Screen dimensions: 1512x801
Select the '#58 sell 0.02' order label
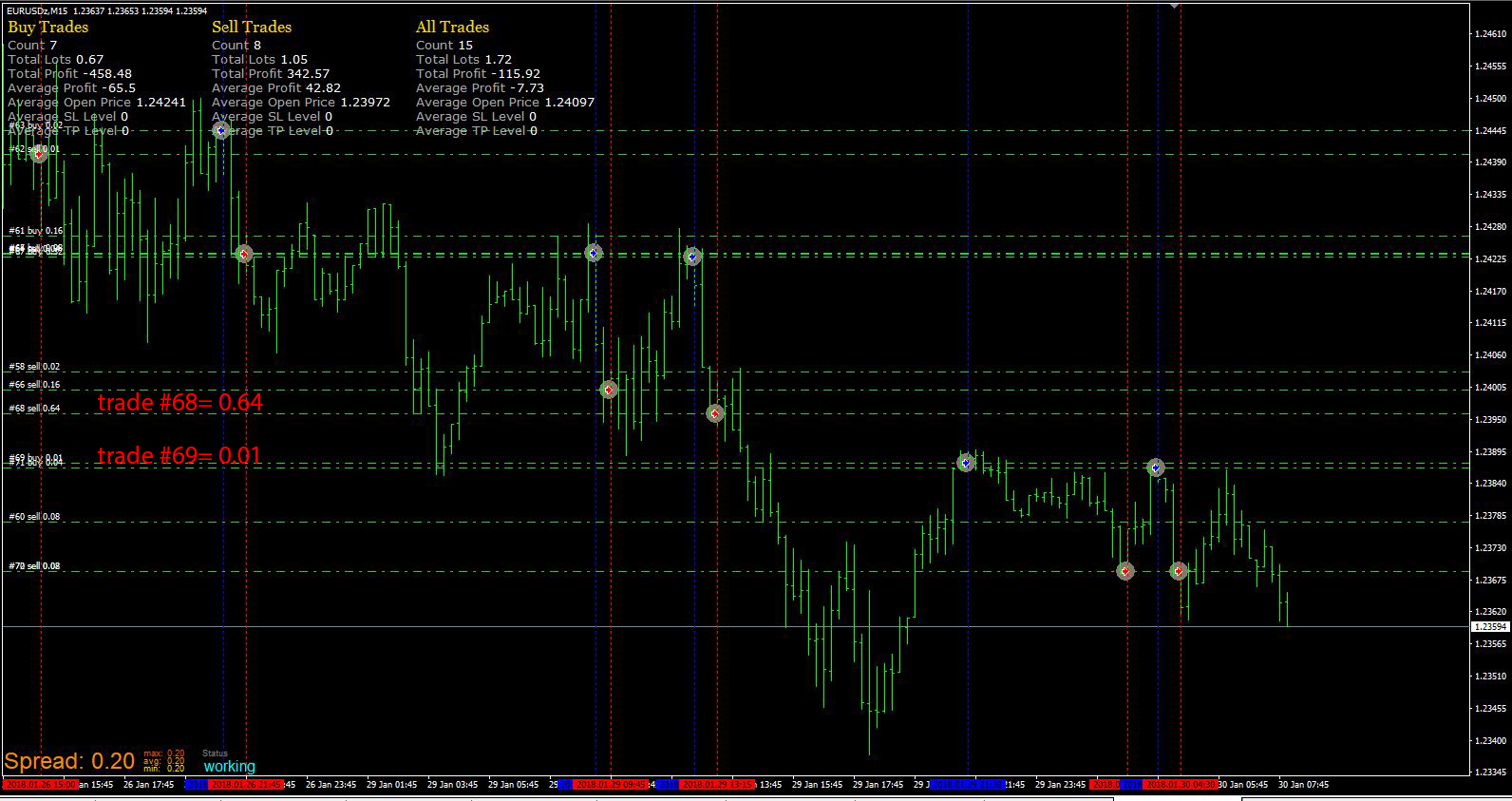coord(33,367)
